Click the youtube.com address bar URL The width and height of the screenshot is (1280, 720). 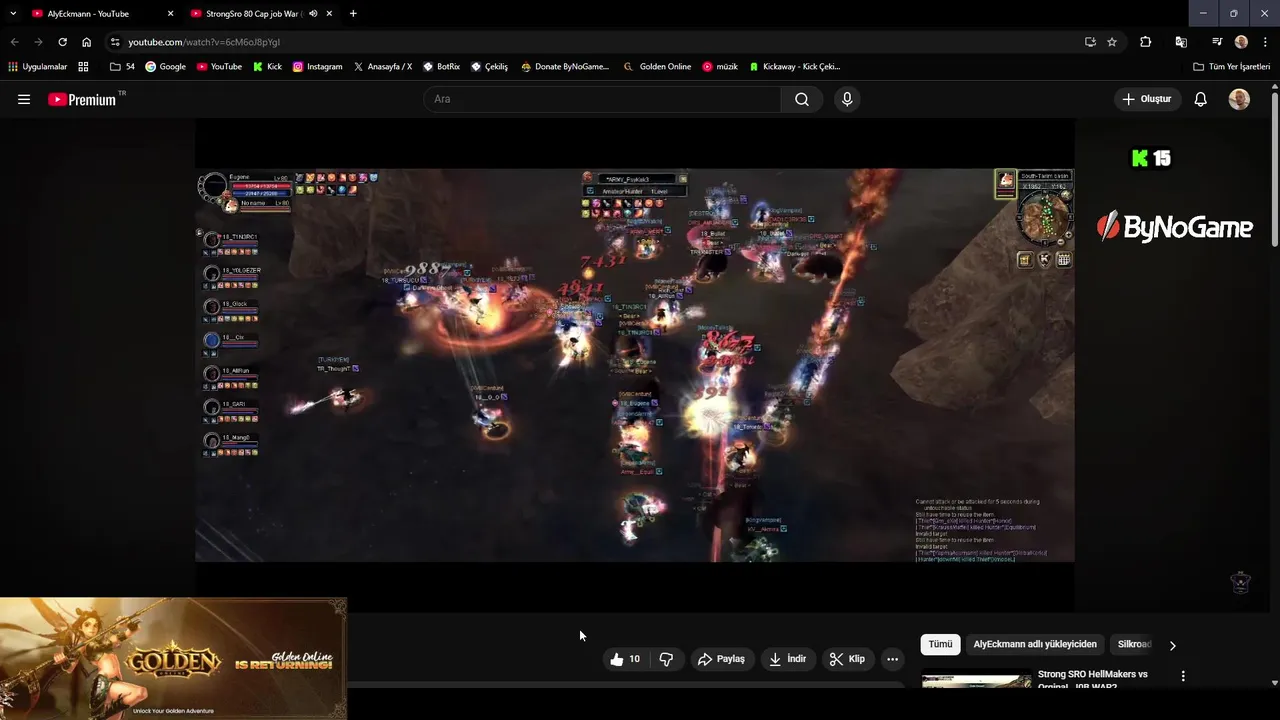(x=204, y=42)
